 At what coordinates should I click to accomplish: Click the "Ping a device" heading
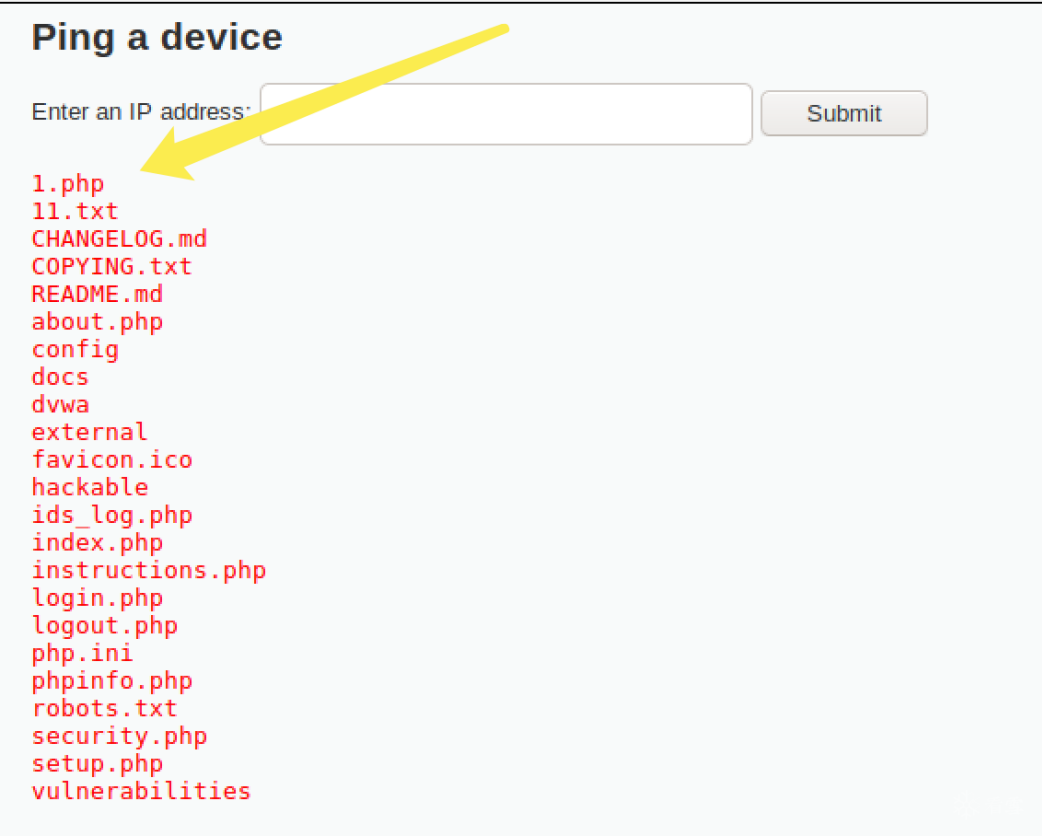tap(157, 38)
